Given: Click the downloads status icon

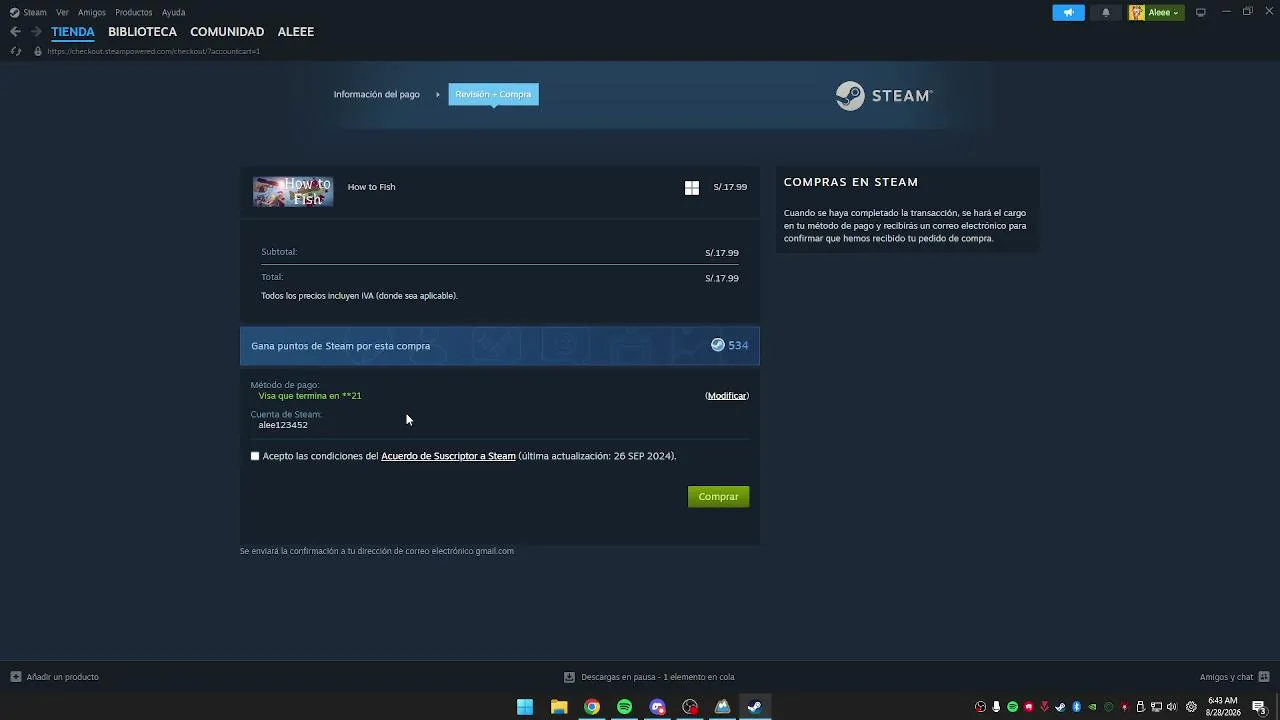Looking at the screenshot, I should (569, 677).
